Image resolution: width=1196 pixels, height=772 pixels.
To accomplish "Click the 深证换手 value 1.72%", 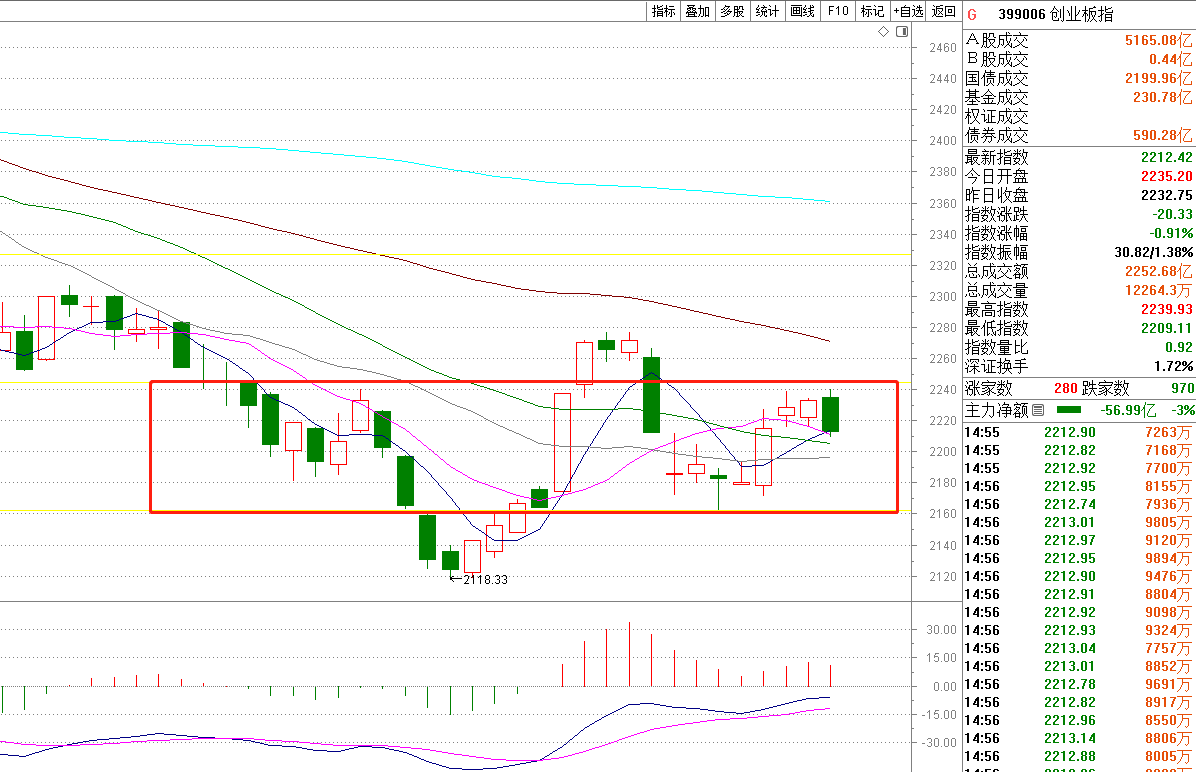I will click(1174, 366).
